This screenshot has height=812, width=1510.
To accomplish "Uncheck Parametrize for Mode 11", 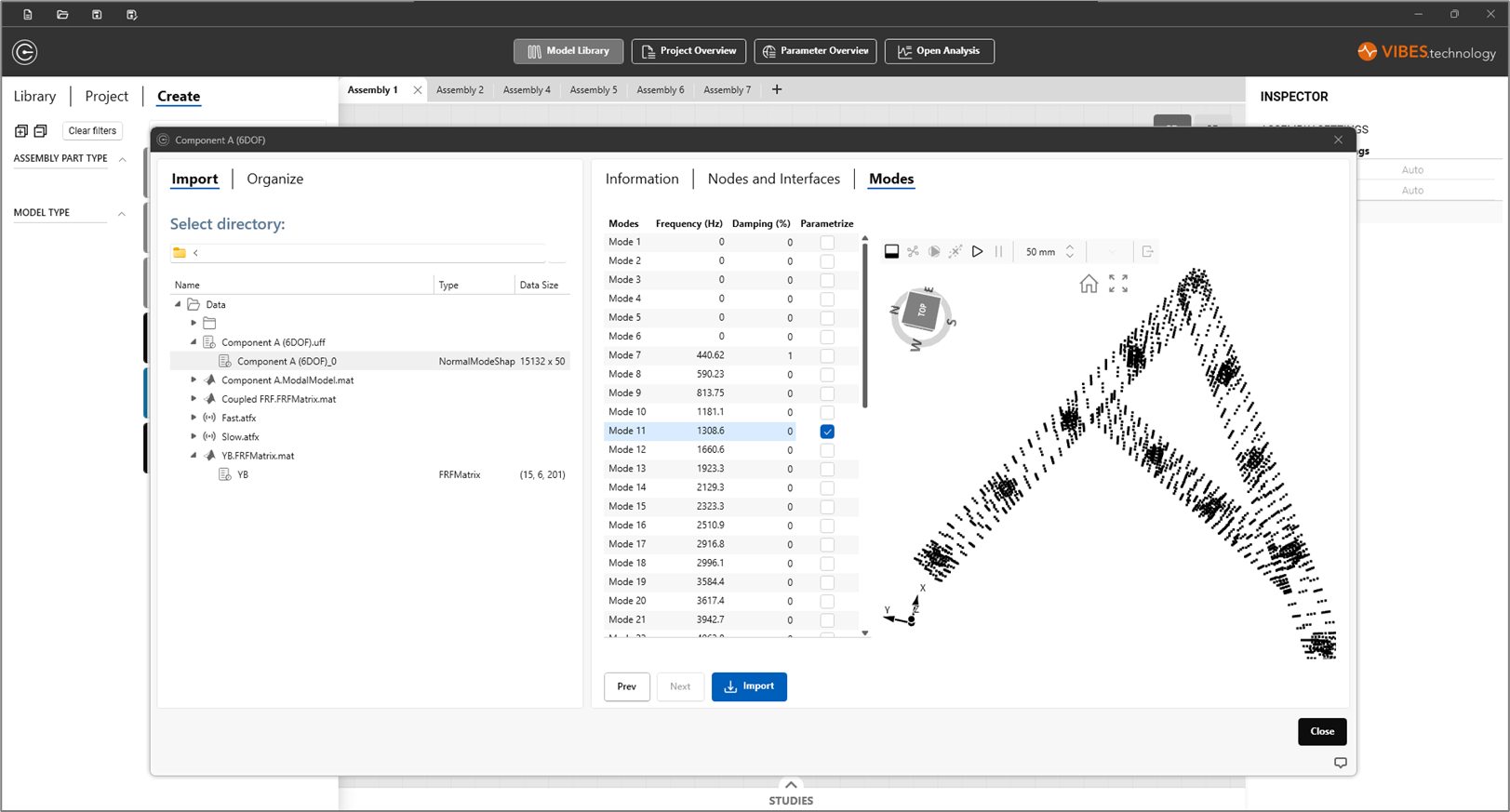I will click(x=827, y=432).
